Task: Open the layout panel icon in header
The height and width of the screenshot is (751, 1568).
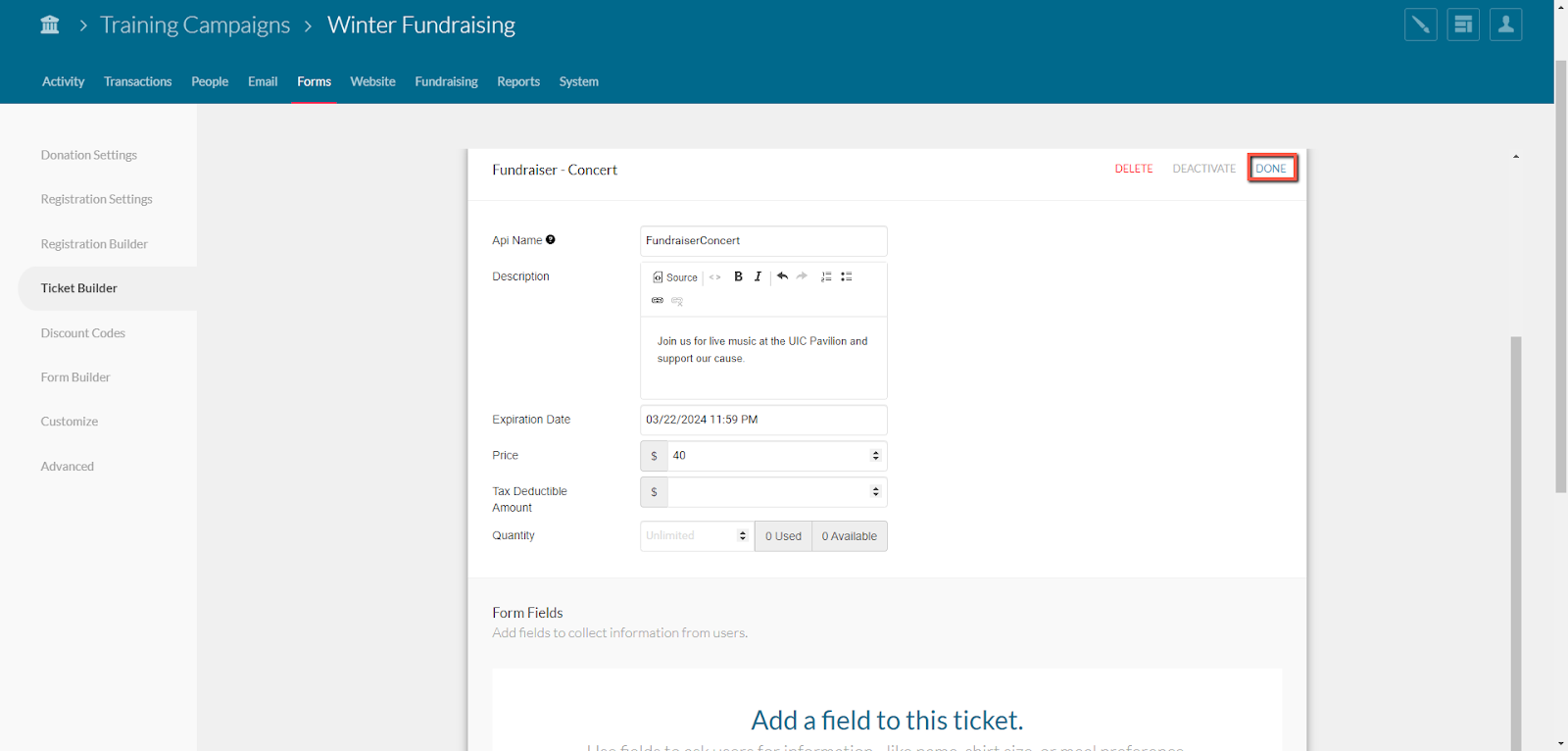Action: click(1463, 25)
